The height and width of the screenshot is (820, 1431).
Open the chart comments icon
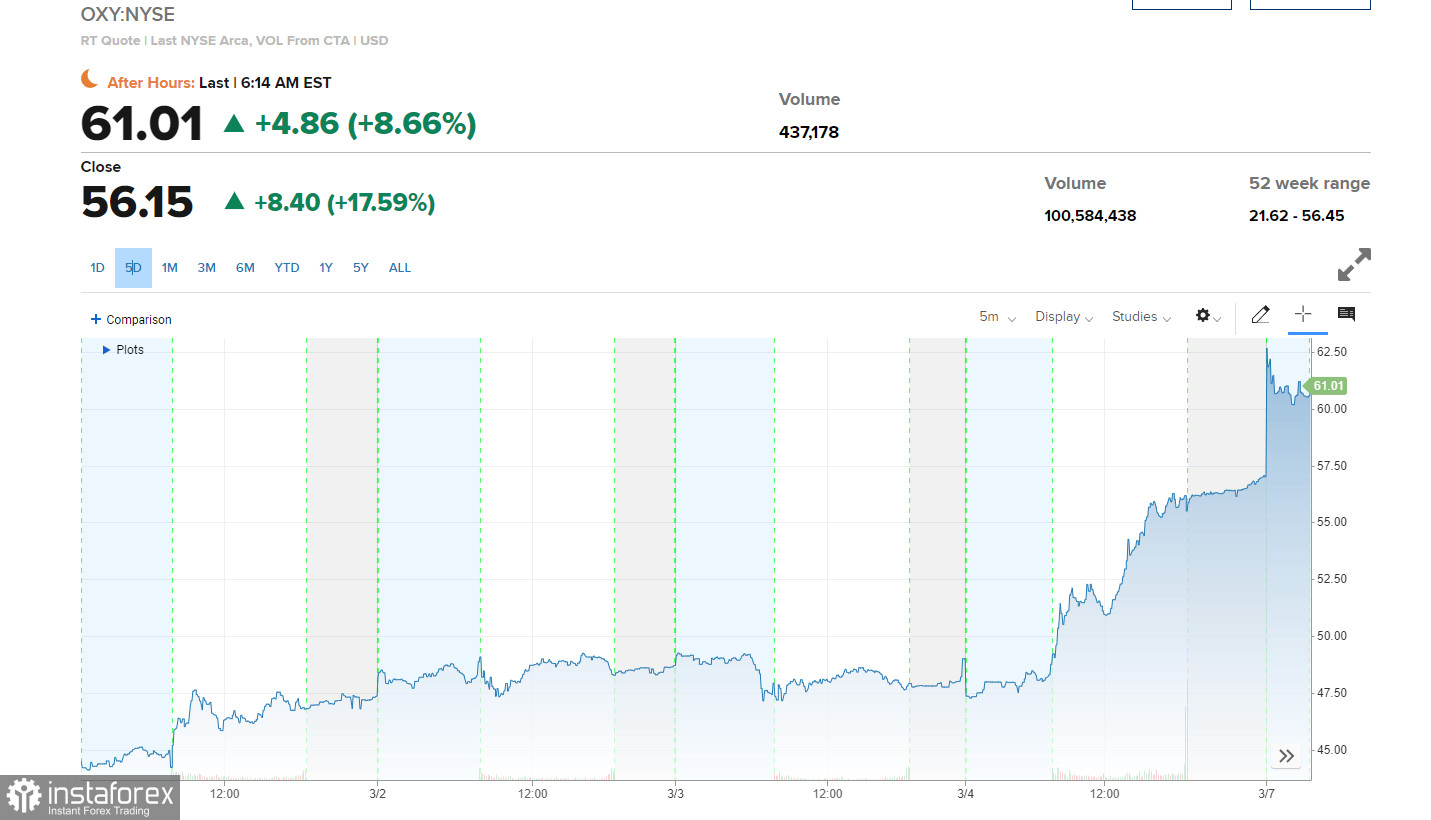click(x=1346, y=315)
